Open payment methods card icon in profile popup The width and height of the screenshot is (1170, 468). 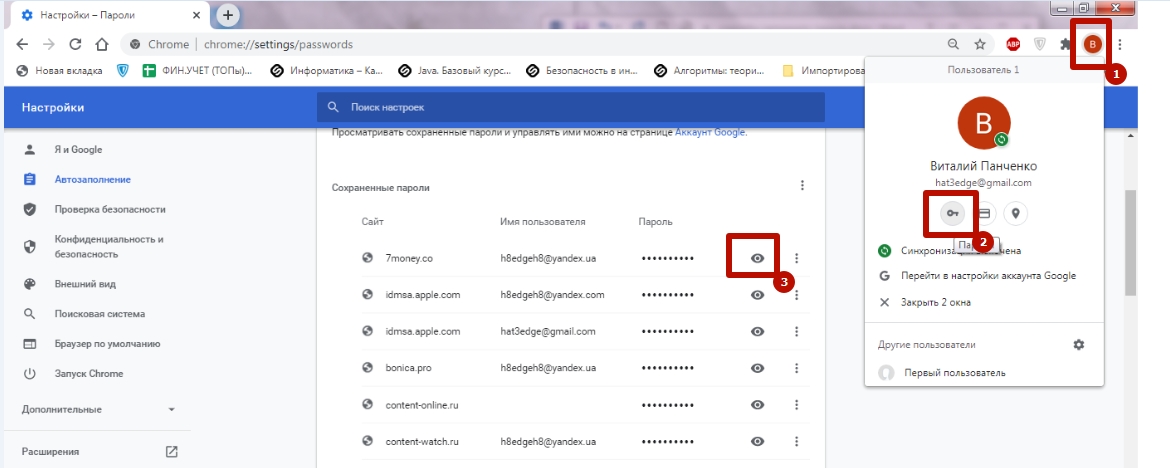[984, 213]
